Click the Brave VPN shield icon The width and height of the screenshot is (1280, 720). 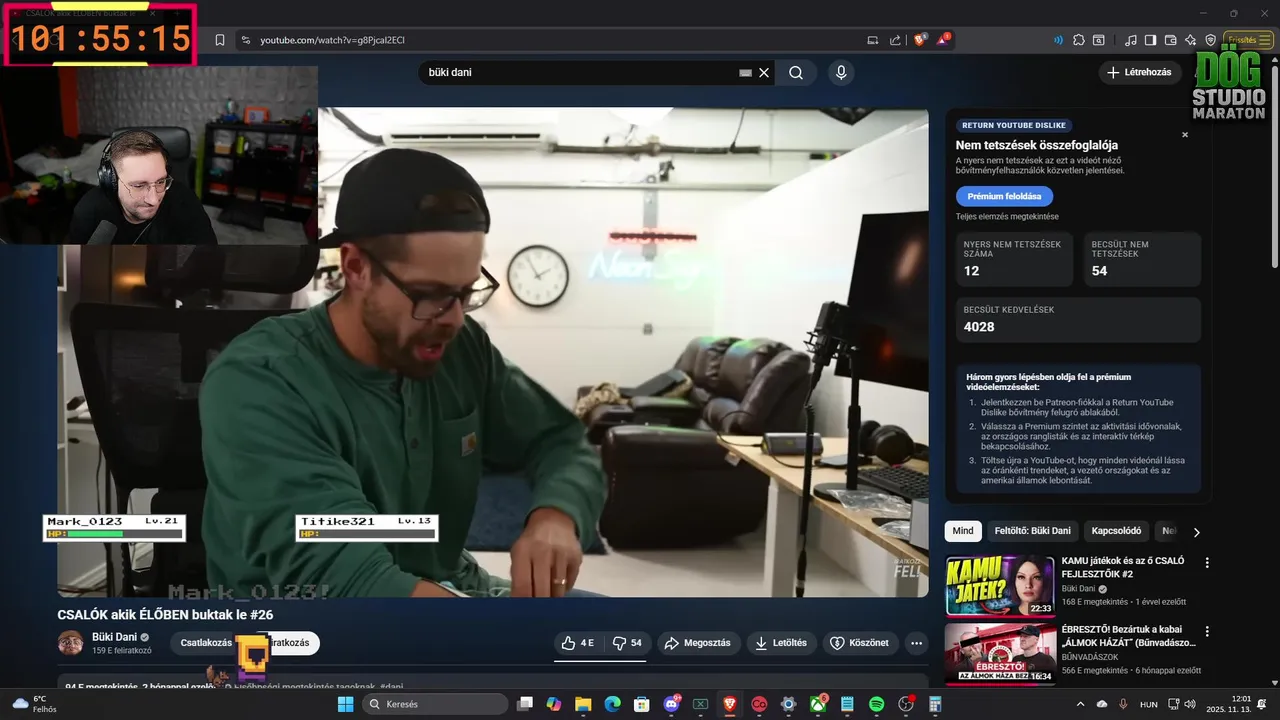(1210, 40)
